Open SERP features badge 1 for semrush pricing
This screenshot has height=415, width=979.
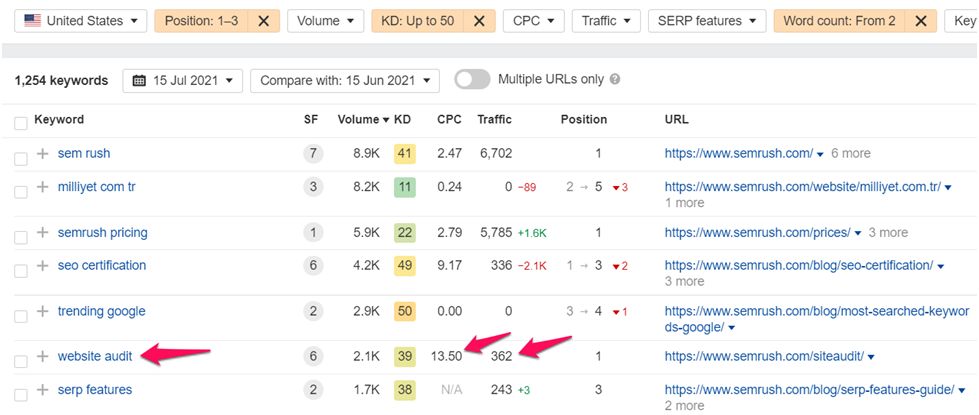pyautogui.click(x=313, y=233)
